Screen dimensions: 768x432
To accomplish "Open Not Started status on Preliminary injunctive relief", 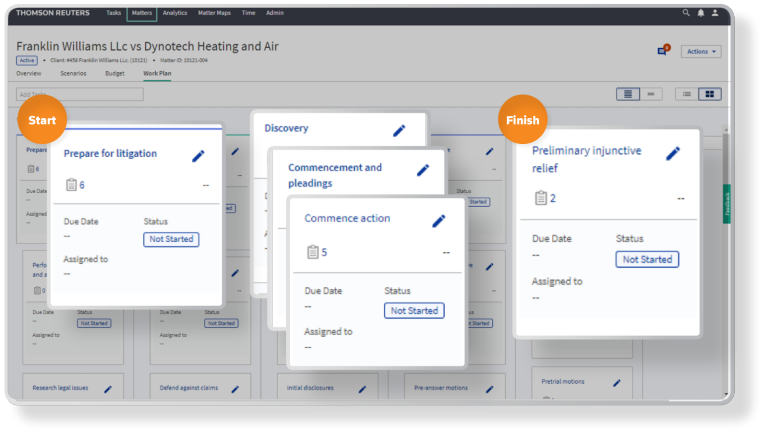I will click(x=647, y=259).
